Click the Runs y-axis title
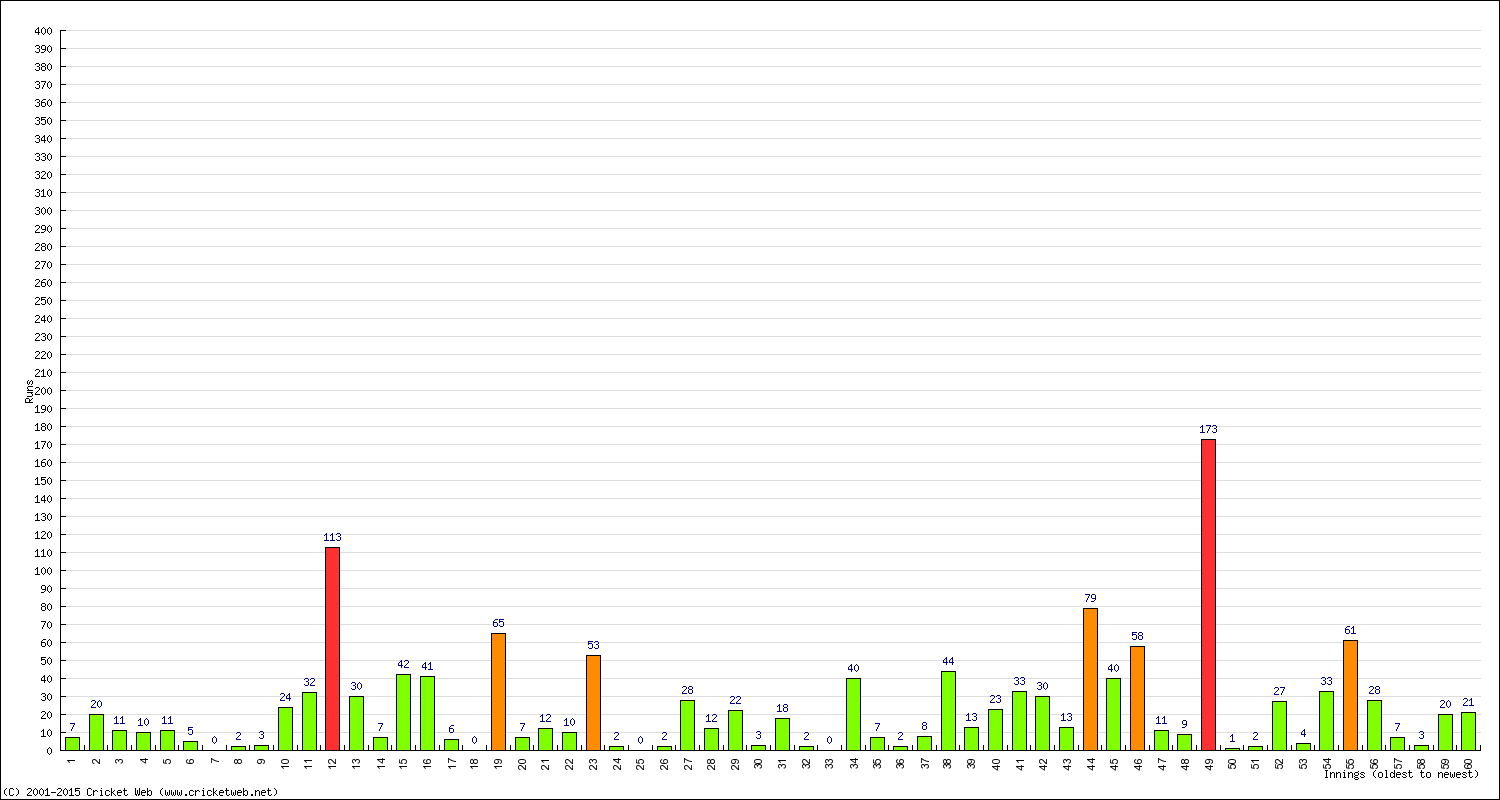Screen dimensions: 1500x800 [x=29, y=391]
